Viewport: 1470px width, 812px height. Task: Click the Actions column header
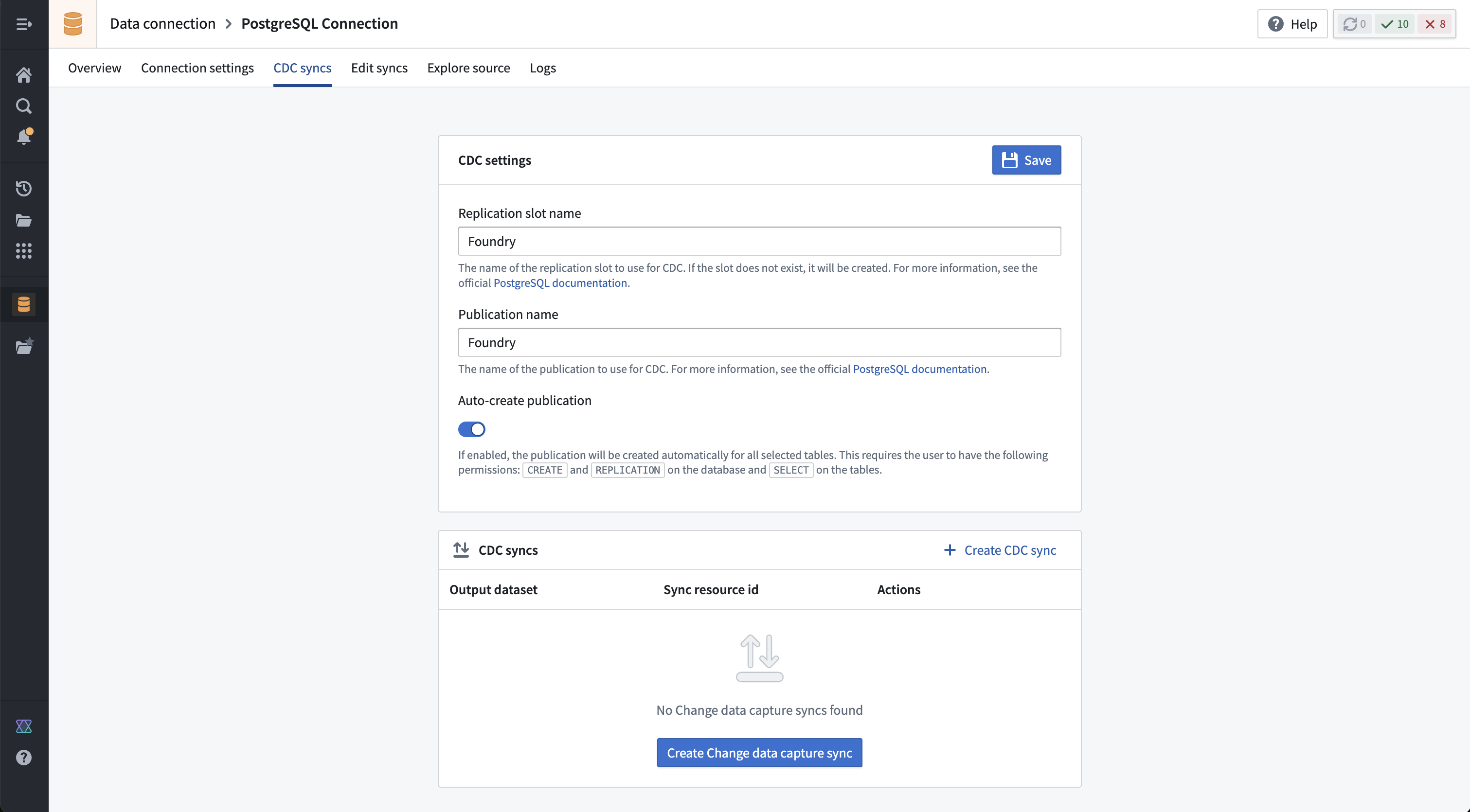[899, 590]
